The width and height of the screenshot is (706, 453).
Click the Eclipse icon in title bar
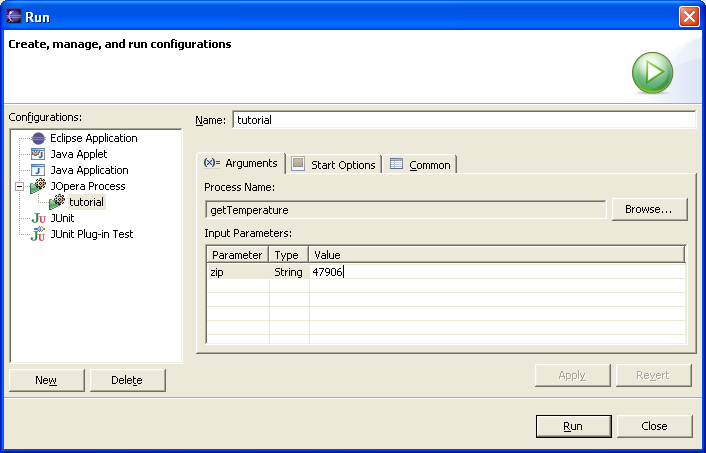tap(14, 16)
